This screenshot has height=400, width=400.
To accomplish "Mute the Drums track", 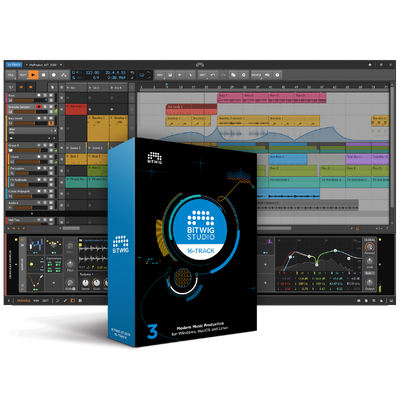I will coord(51,157).
